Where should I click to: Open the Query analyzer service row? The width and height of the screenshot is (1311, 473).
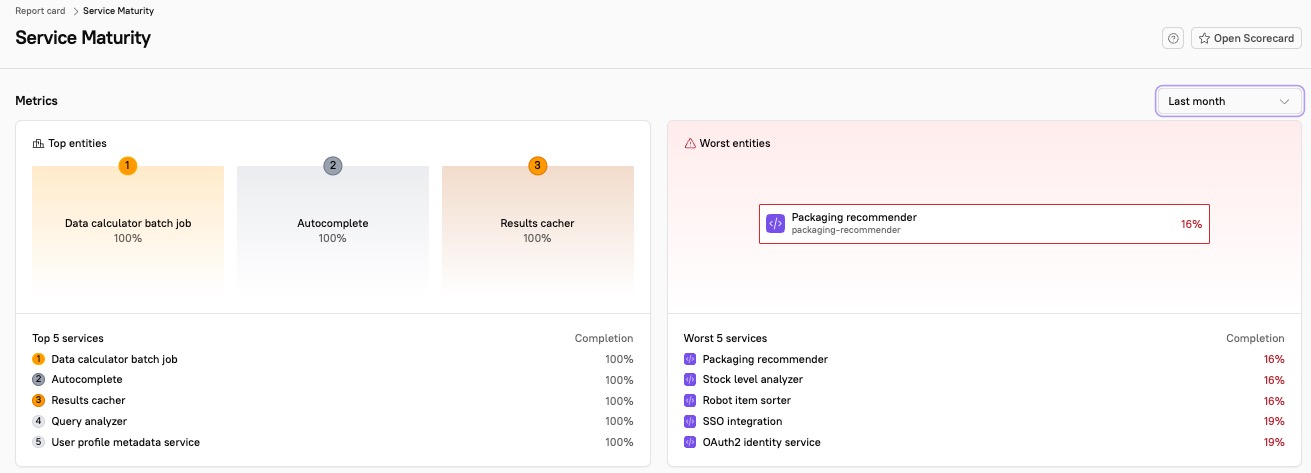(89, 422)
